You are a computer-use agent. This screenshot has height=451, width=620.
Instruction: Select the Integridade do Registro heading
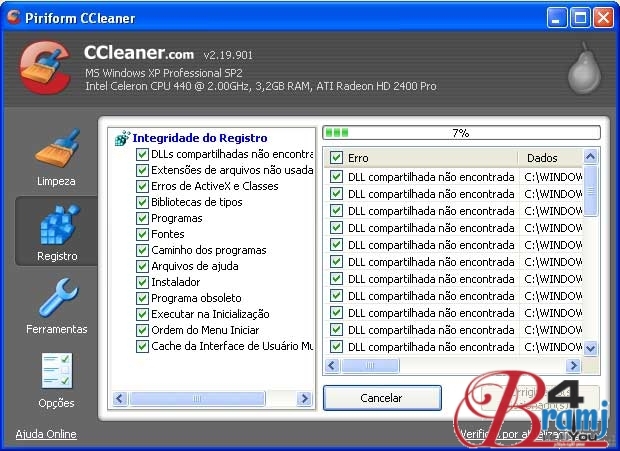point(200,138)
